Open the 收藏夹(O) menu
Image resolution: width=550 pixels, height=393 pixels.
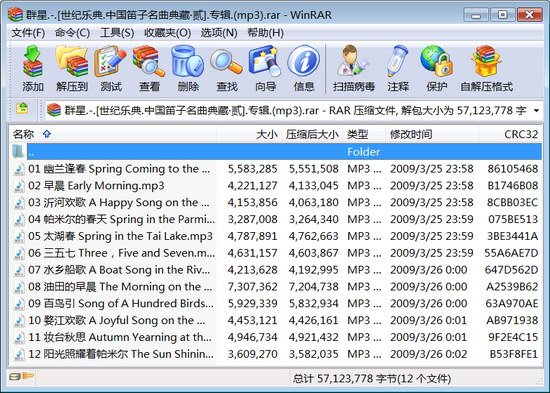pos(167,33)
